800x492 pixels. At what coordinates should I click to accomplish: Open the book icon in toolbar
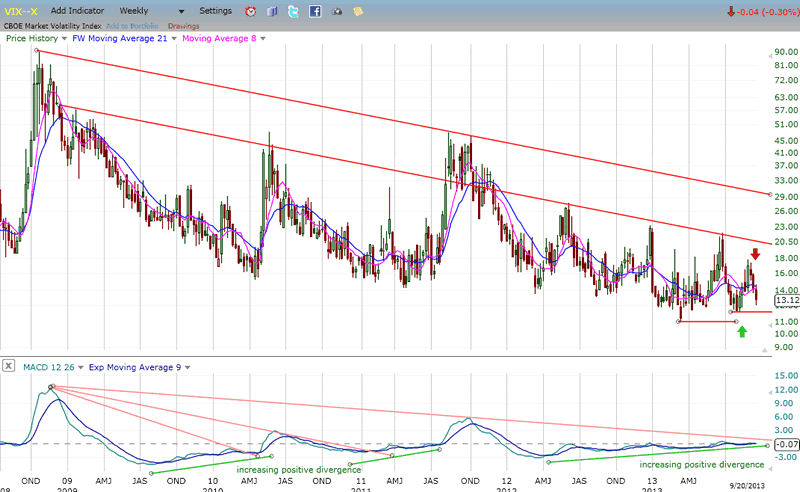(x=271, y=11)
